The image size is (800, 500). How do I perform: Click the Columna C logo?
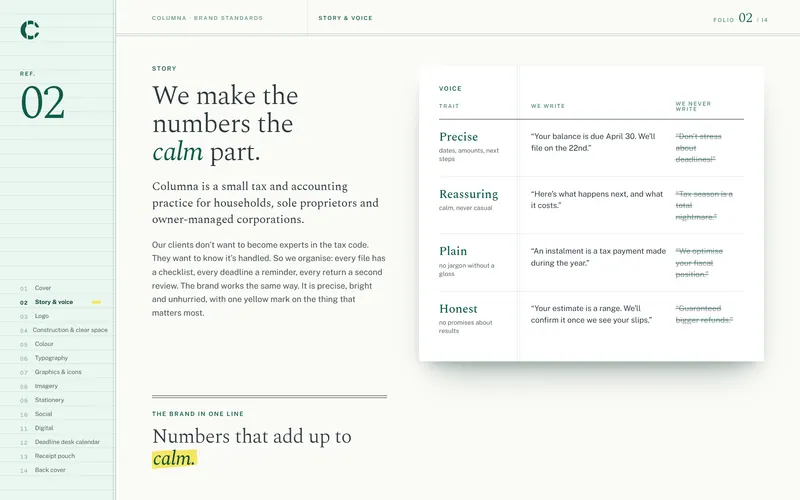30,30
